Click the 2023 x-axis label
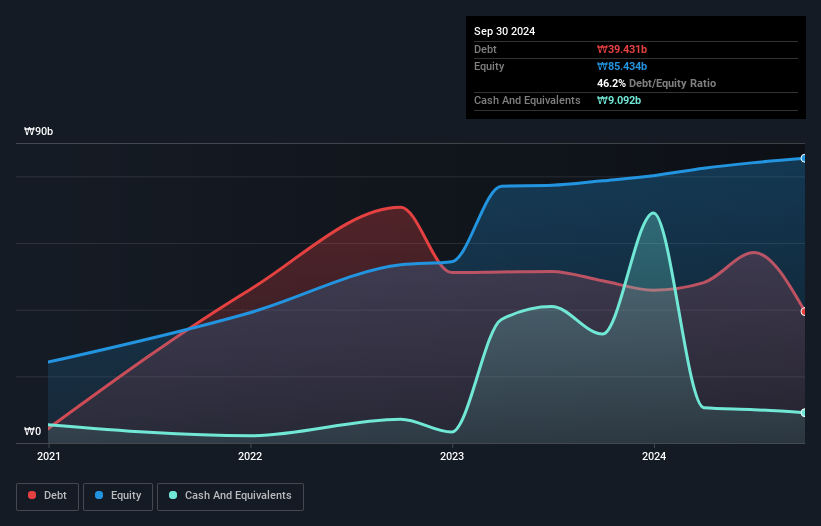The image size is (821, 526). (452, 456)
